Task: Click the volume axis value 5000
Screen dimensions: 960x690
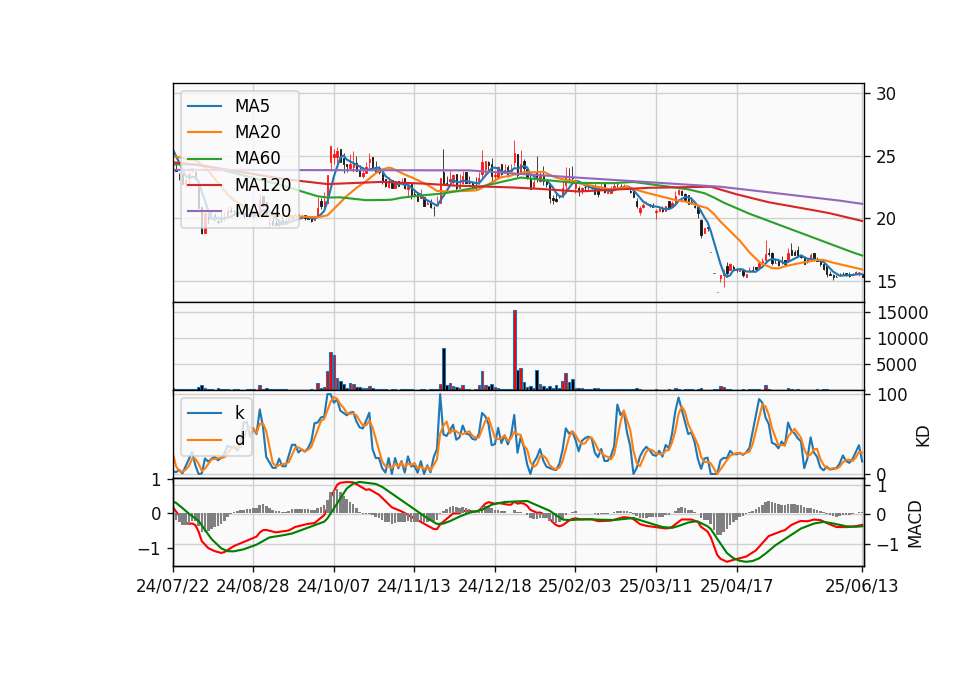Action: (896, 365)
